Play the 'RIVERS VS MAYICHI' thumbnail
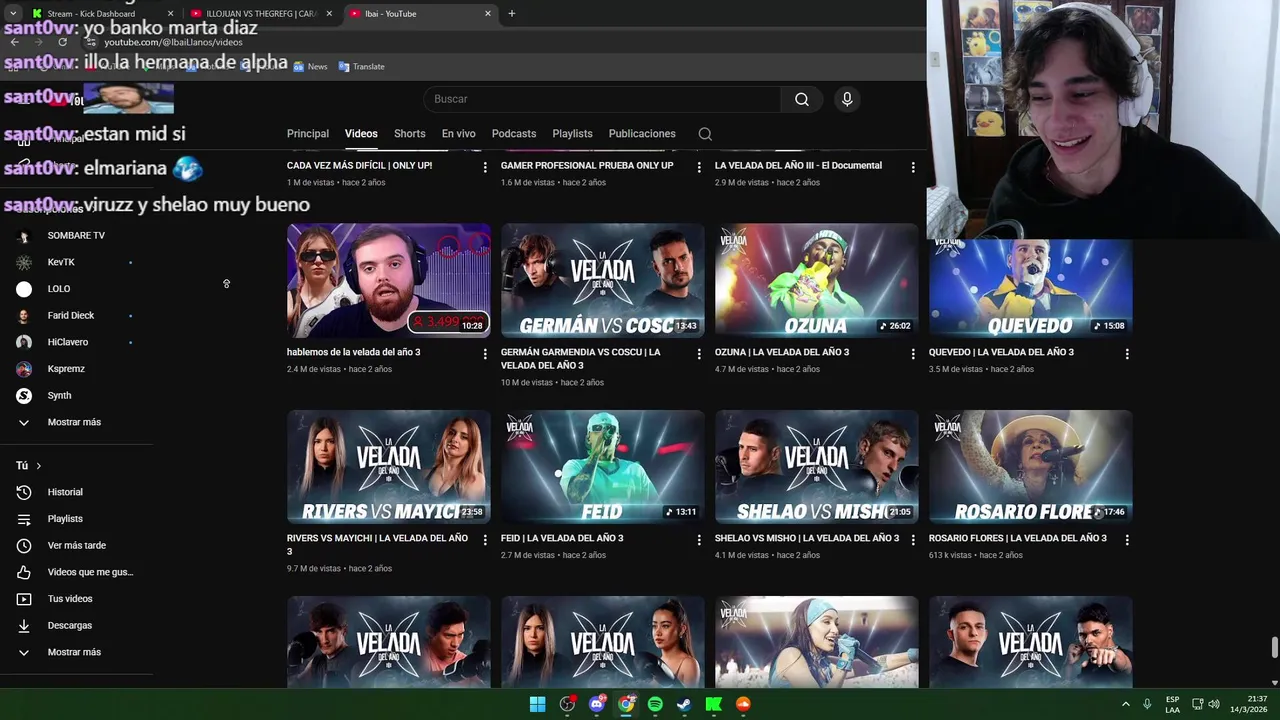 coord(389,467)
